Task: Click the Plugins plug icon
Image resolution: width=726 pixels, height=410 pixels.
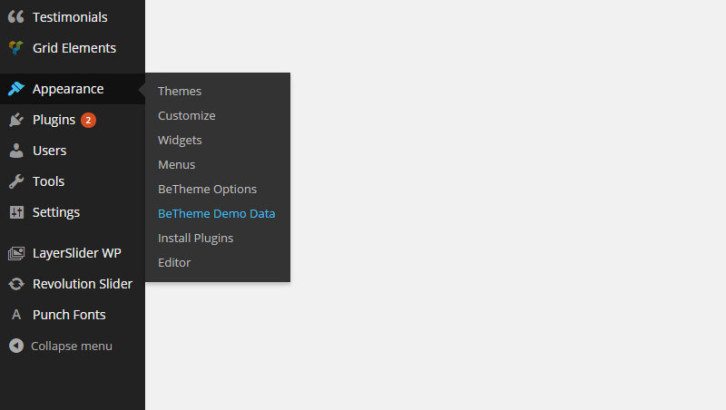Action: tap(16, 120)
